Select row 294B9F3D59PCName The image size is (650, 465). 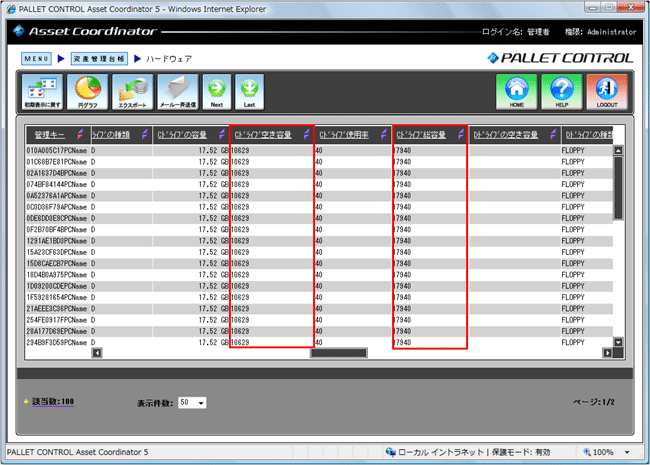319,342
